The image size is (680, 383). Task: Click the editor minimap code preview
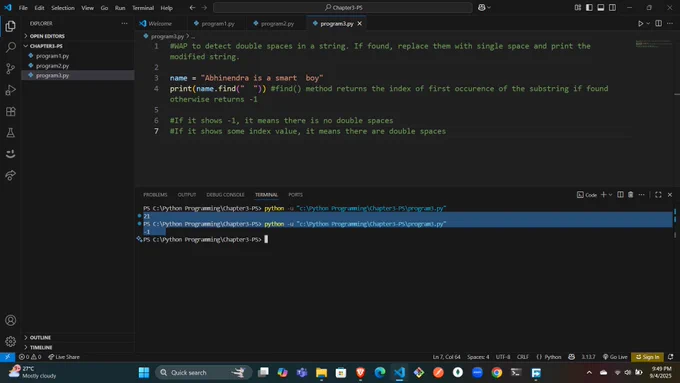(654, 44)
